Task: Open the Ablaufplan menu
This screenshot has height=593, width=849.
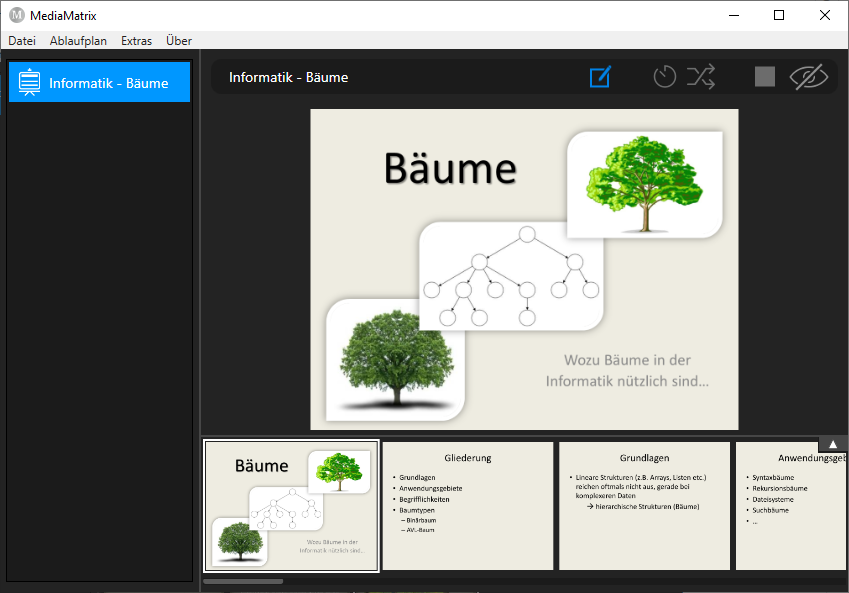Action: [x=78, y=41]
